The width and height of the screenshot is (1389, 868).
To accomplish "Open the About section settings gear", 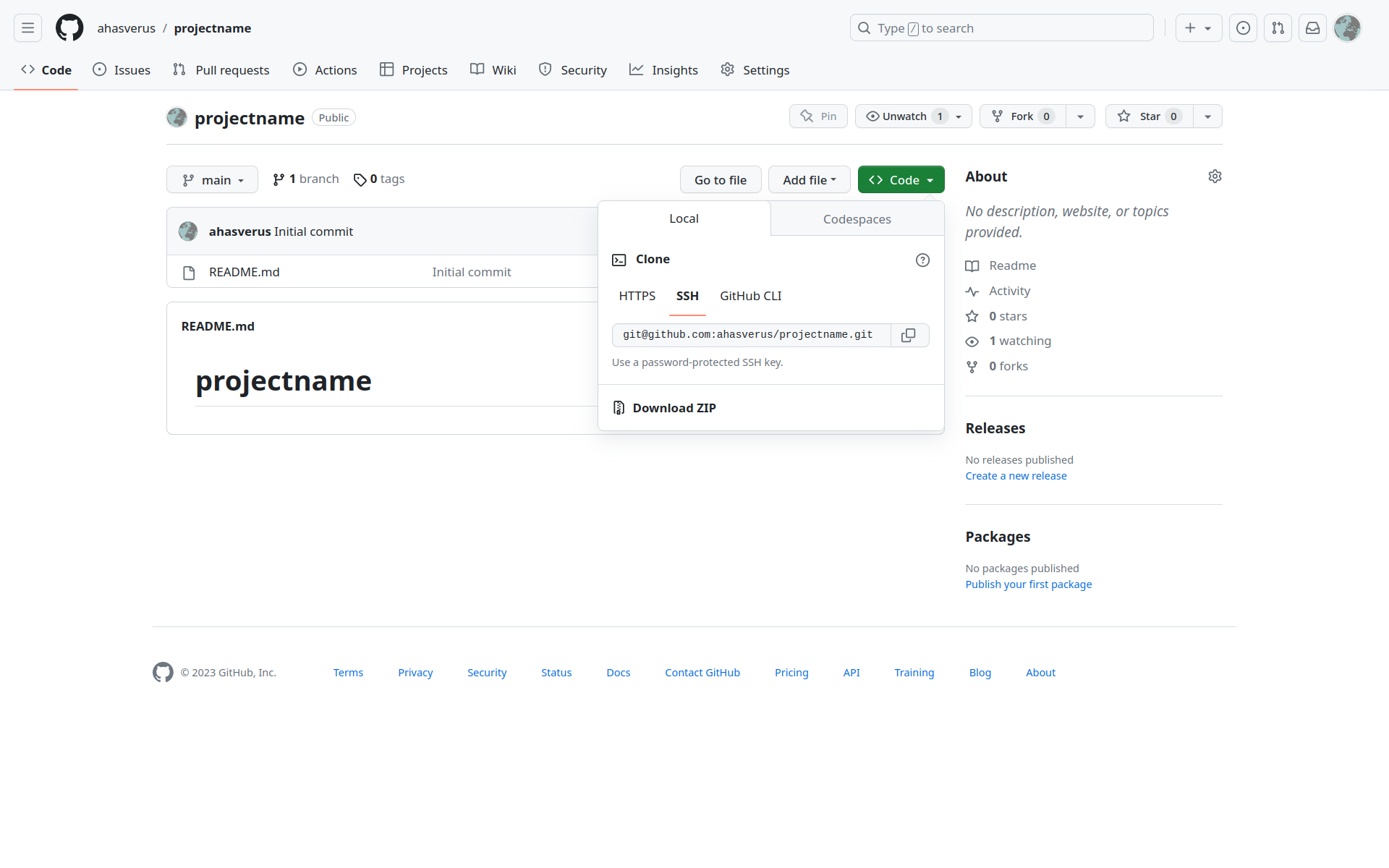I will [x=1215, y=176].
